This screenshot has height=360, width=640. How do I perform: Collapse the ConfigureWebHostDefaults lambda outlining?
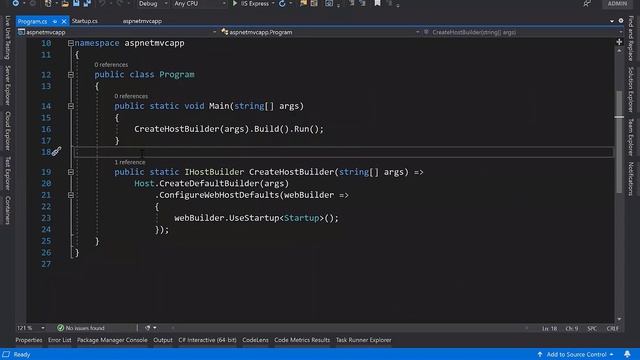71,195
